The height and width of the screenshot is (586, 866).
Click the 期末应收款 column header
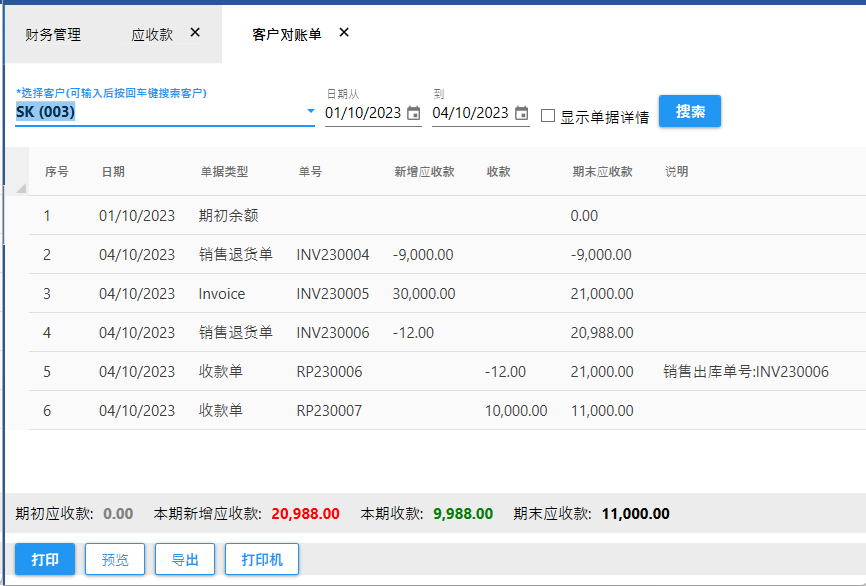pos(602,172)
